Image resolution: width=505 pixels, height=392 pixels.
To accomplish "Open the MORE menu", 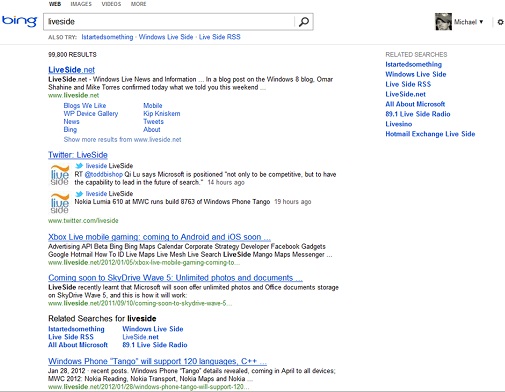I will [x=138, y=4].
